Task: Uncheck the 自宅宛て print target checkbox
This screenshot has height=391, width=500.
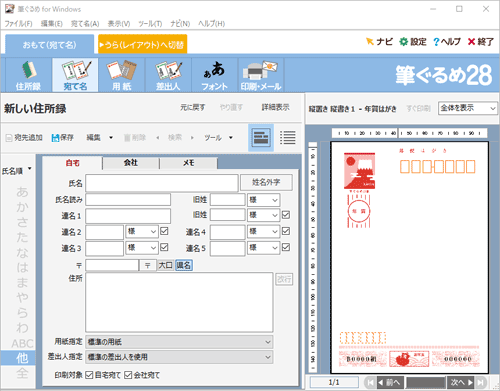Action: (x=89, y=375)
